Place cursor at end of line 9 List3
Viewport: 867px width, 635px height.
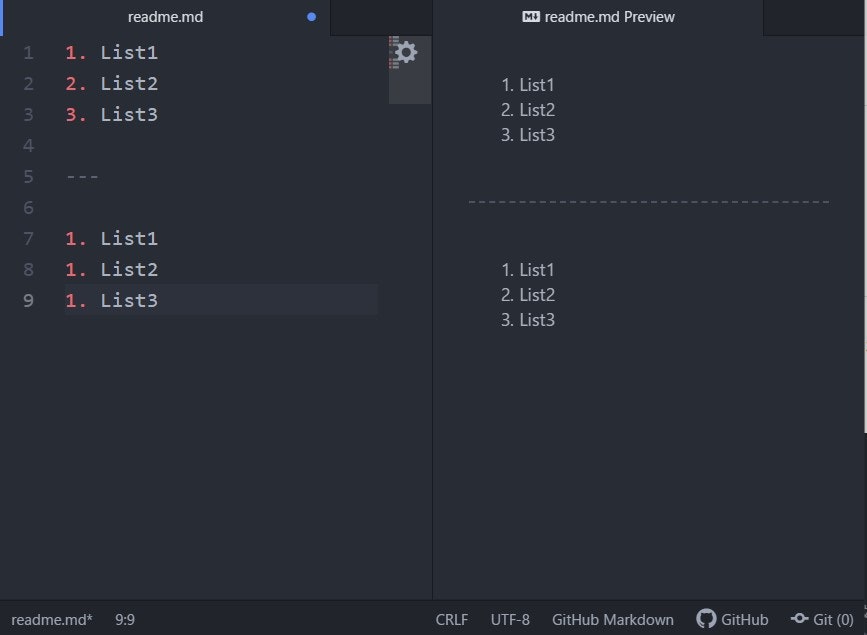[159, 300]
